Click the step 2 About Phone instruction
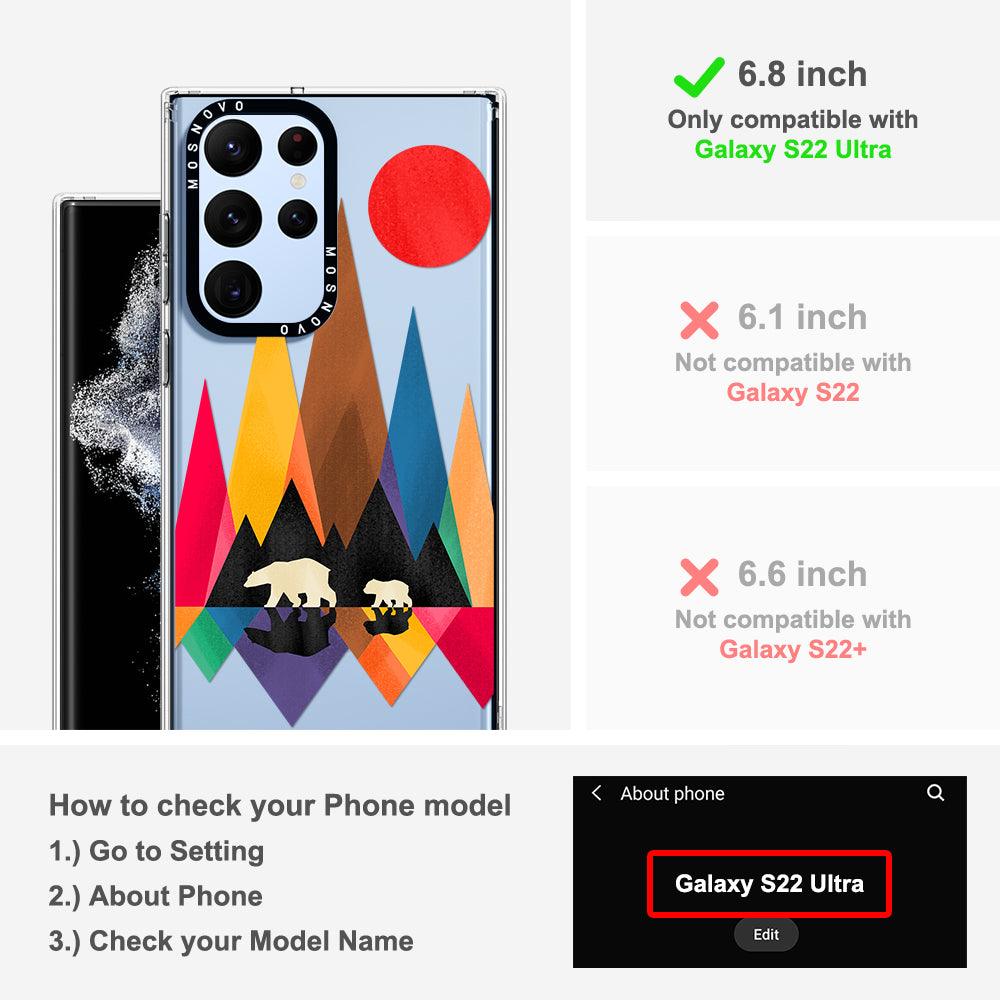 (x=156, y=896)
